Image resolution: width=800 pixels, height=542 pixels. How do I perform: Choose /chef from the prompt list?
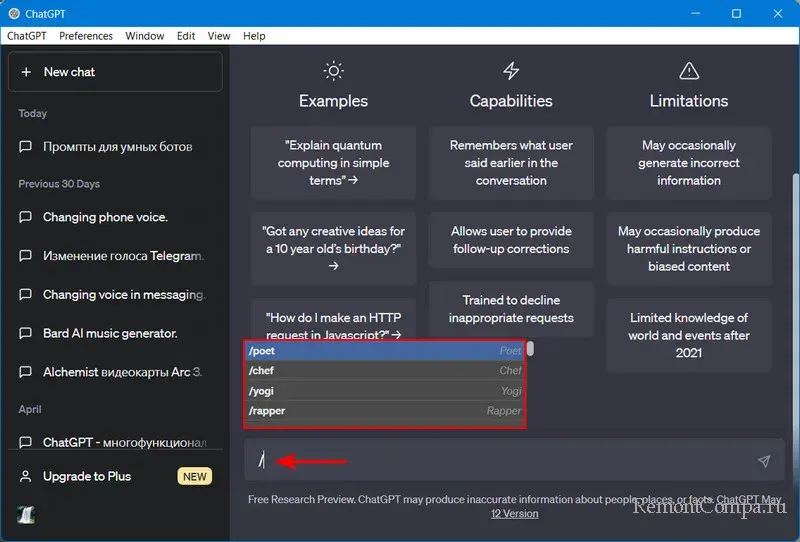click(x=385, y=371)
